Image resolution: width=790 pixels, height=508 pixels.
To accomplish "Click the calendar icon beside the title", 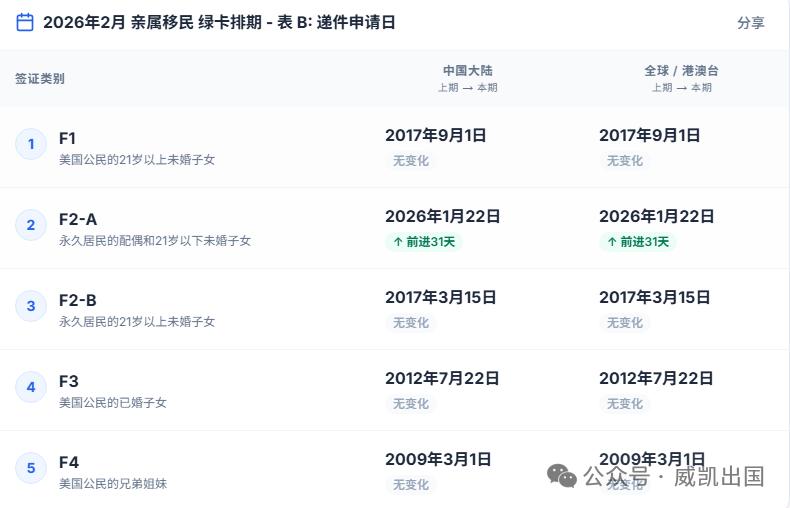I will 25,22.
